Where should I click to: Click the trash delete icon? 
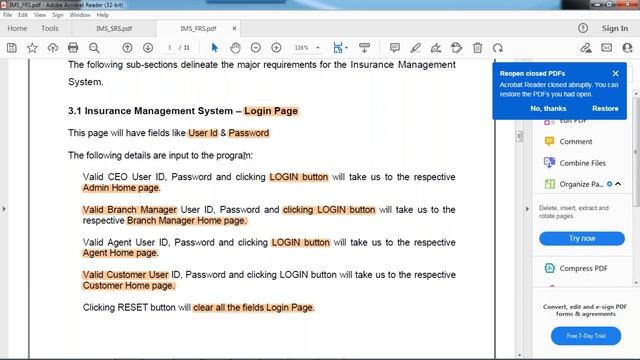click(477, 48)
